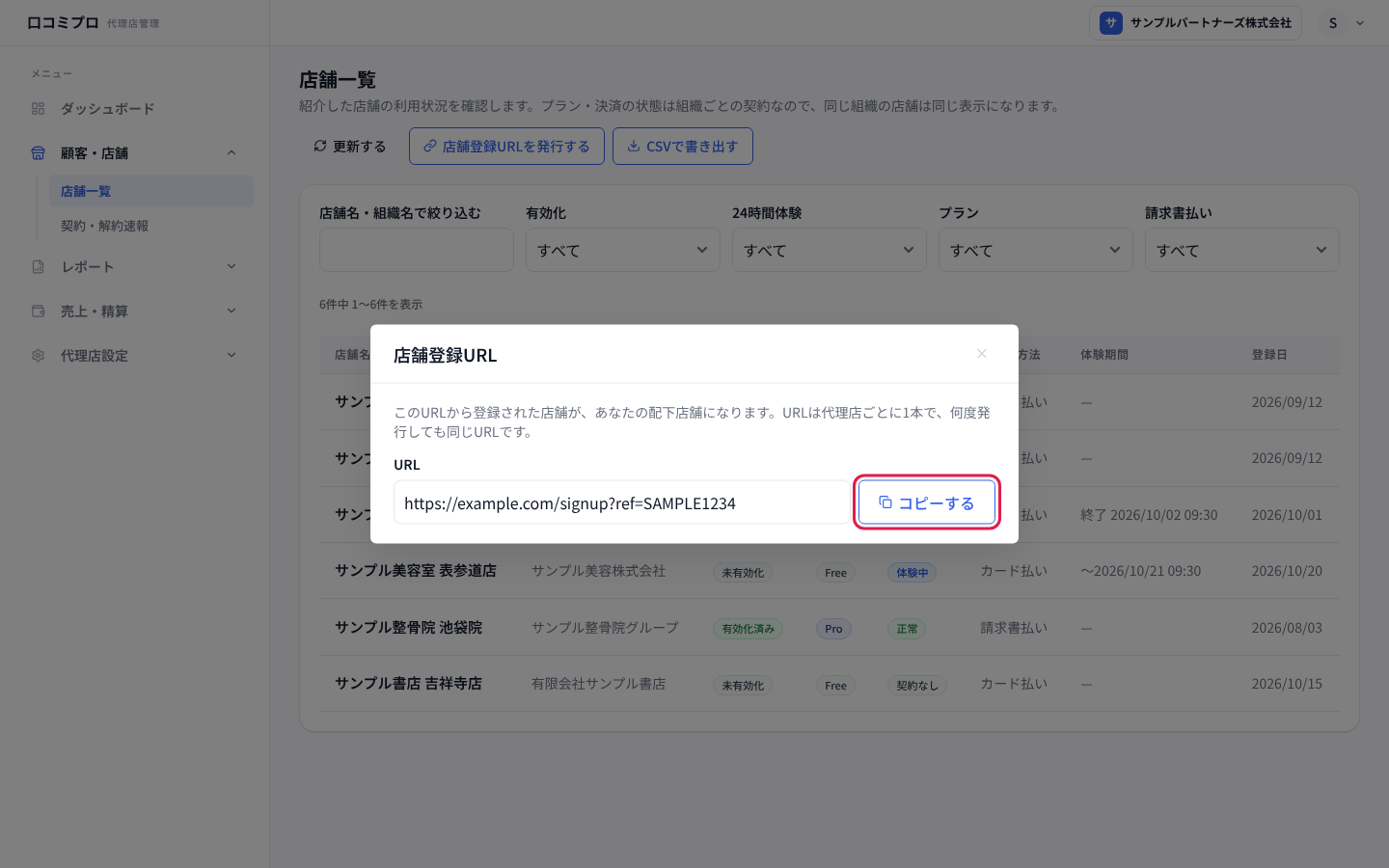Click the 代理店設定 gear icon
Screen dimensions: 1389x868
click(38, 356)
